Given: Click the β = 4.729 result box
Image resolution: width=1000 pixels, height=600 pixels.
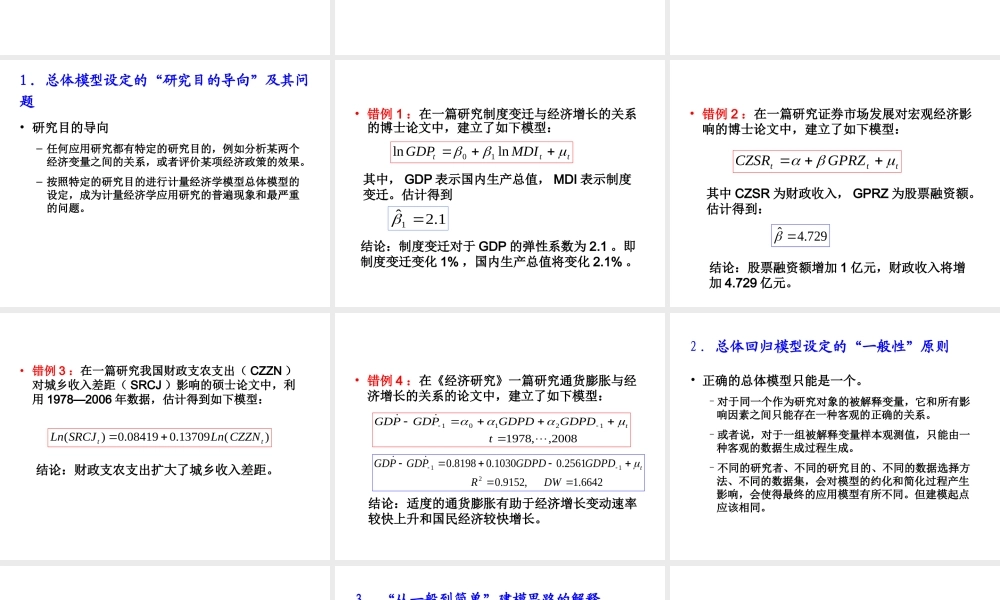Looking at the screenshot, I should point(800,236).
